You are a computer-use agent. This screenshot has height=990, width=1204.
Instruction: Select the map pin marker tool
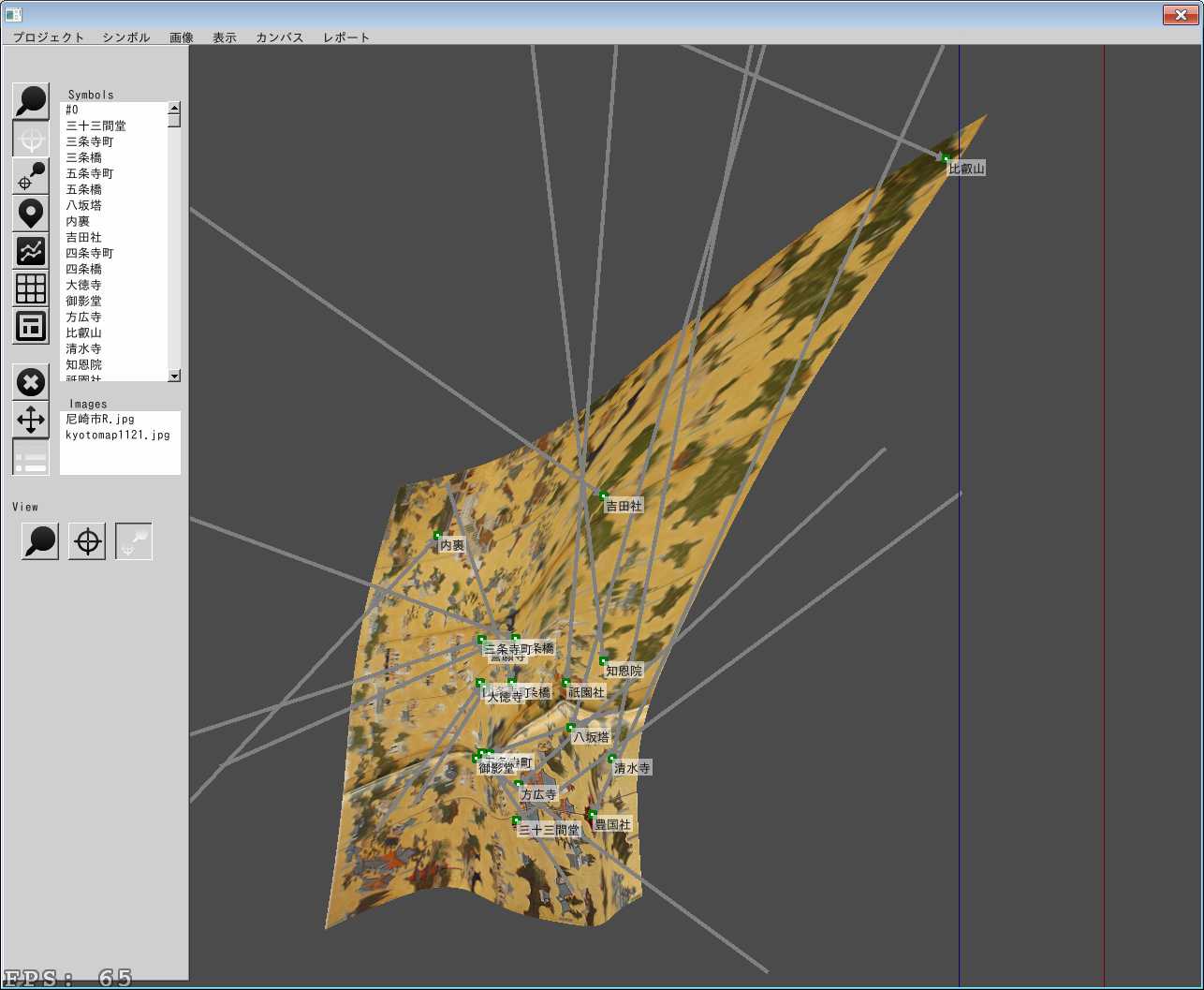tap(31, 214)
